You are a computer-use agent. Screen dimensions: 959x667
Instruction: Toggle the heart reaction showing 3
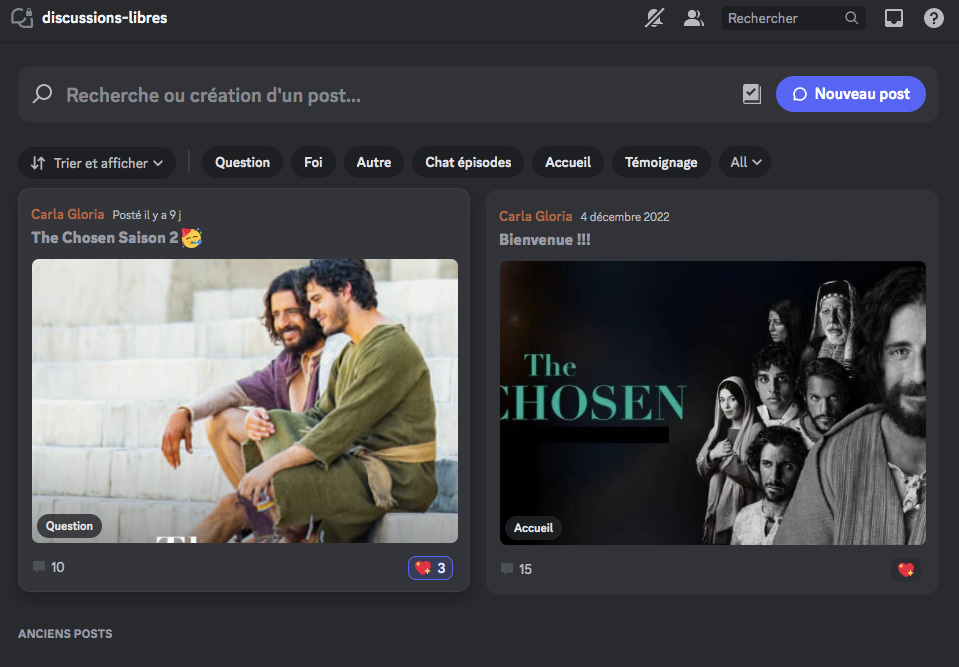pyautogui.click(x=431, y=568)
